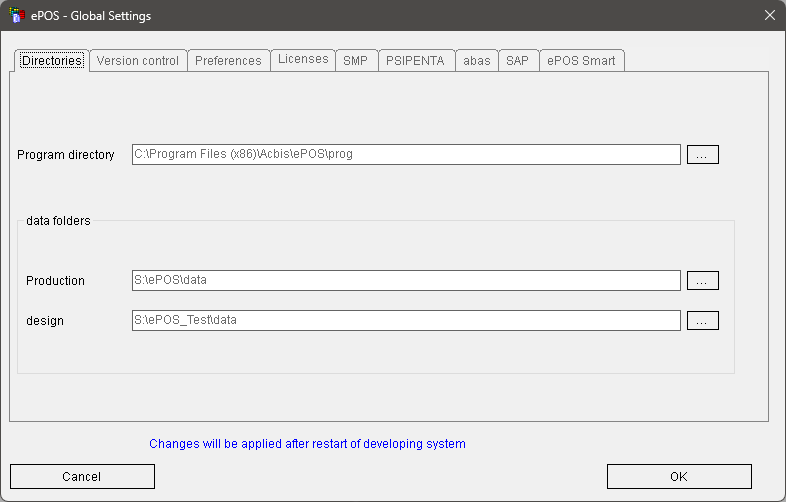Browse for the Production data folder
This screenshot has height=502, width=786.
pos(702,280)
